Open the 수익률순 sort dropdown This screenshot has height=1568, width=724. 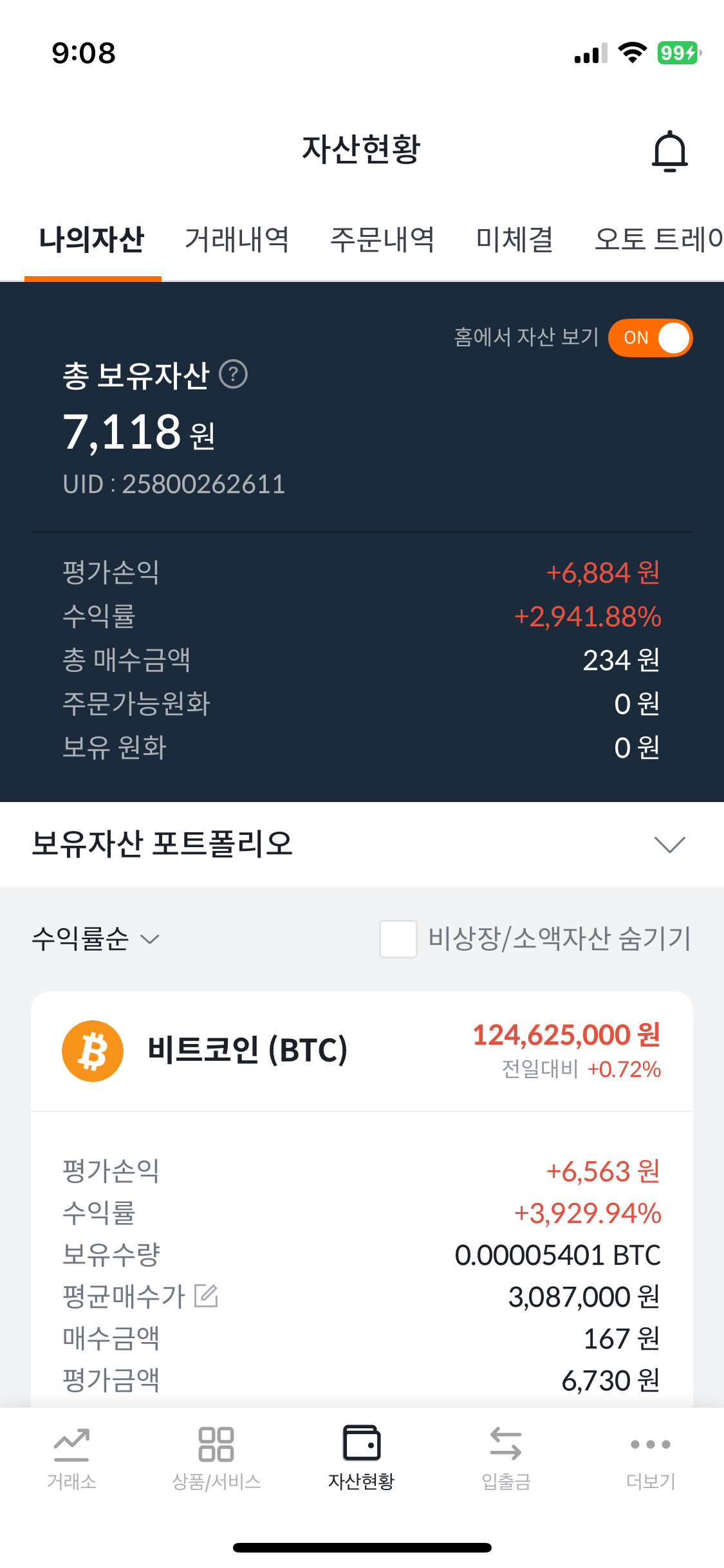pos(95,939)
